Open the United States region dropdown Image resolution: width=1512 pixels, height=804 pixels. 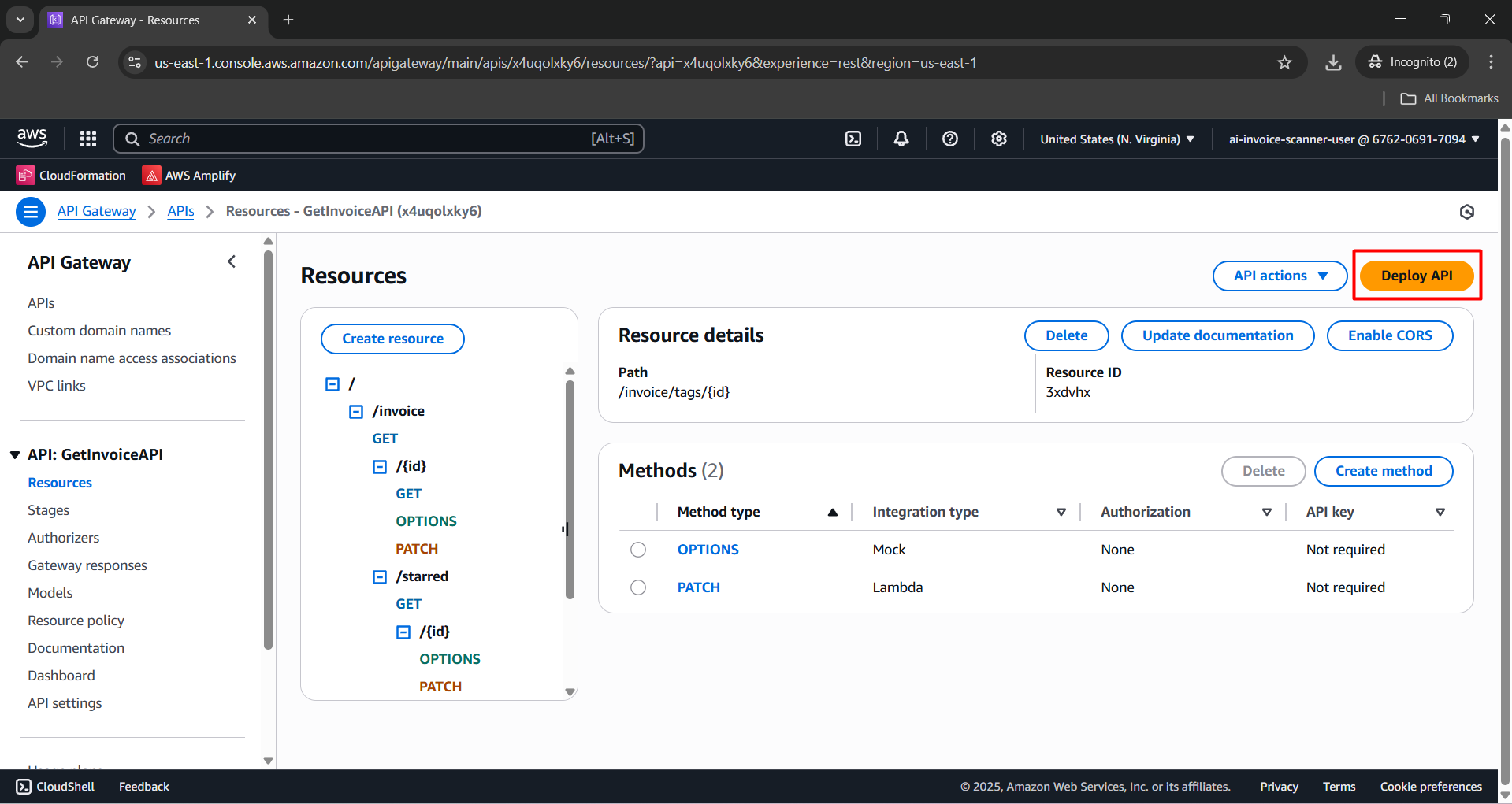click(1115, 139)
